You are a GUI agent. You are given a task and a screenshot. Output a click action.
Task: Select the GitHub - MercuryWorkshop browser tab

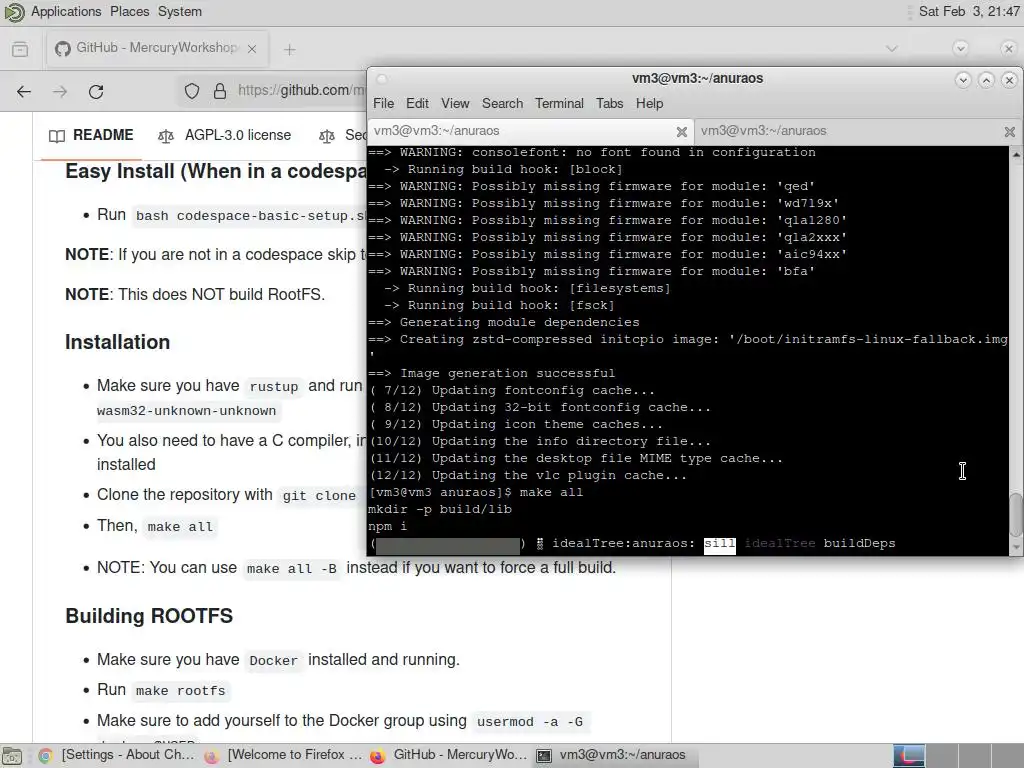point(157,48)
